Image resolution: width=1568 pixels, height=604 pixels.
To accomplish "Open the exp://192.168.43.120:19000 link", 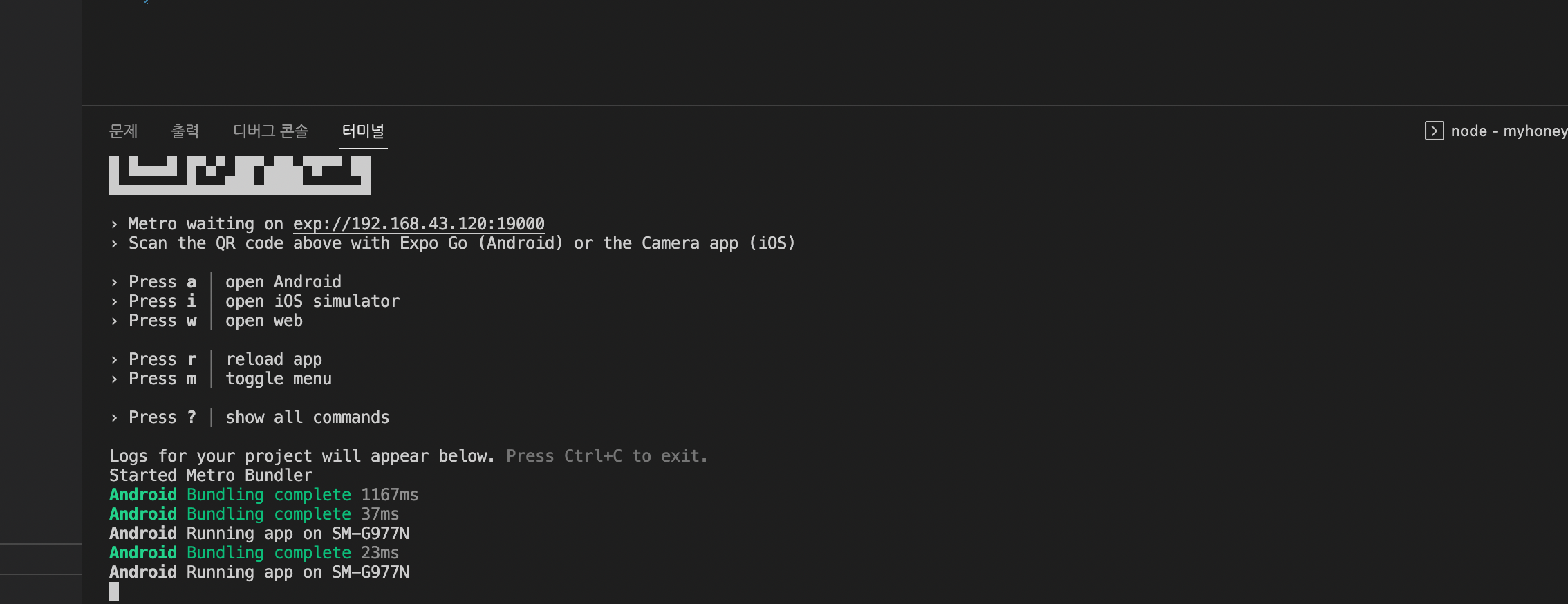I will pyautogui.click(x=418, y=224).
